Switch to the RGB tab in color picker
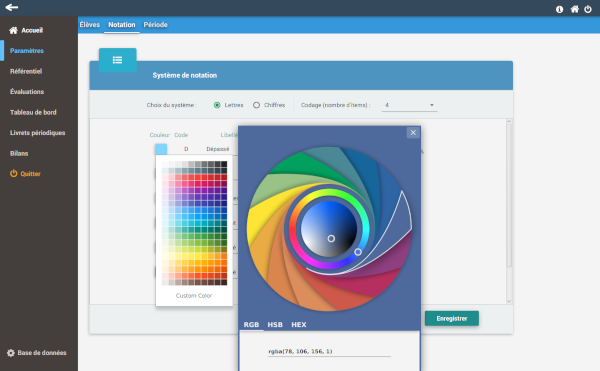Image resolution: width=600 pixels, height=371 pixels. (251, 325)
